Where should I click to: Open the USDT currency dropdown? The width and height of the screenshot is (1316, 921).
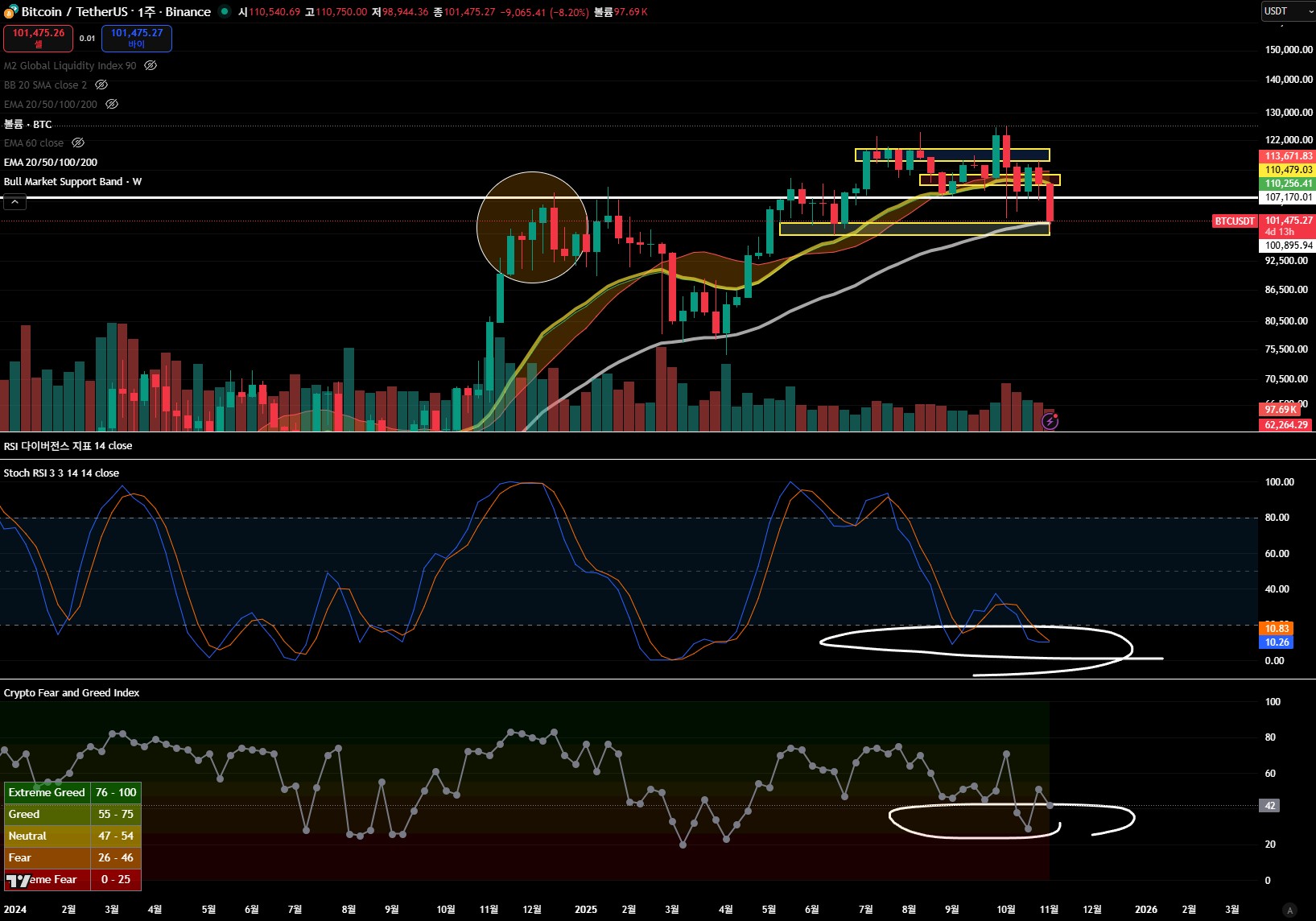click(x=1288, y=11)
